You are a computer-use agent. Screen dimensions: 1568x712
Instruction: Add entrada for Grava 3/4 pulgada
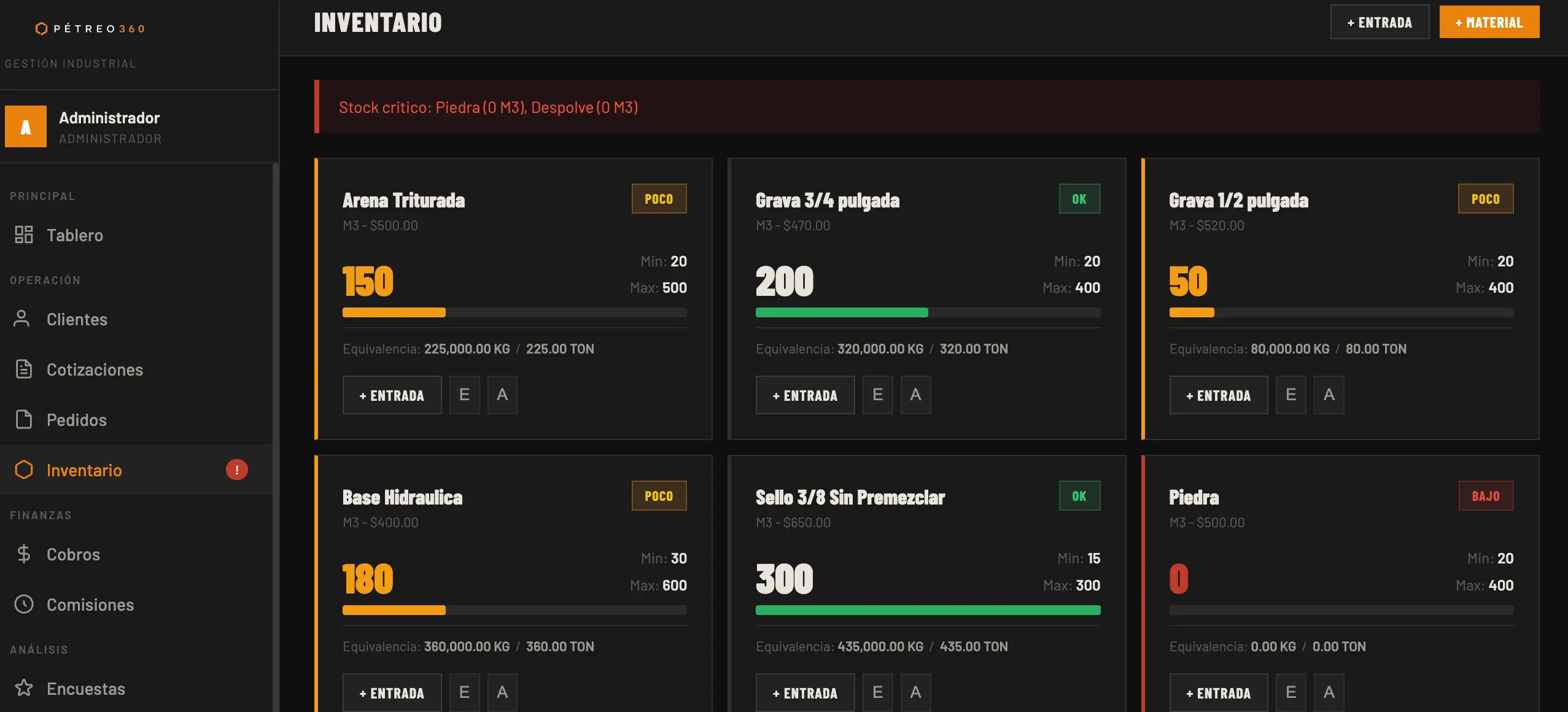click(x=805, y=395)
